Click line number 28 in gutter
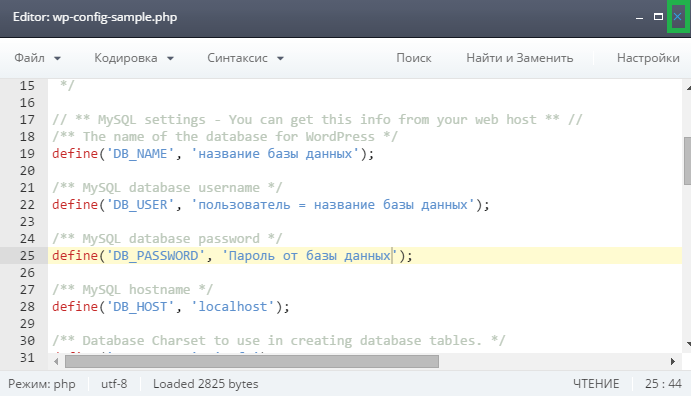The height and width of the screenshot is (397, 691). pos(27,307)
